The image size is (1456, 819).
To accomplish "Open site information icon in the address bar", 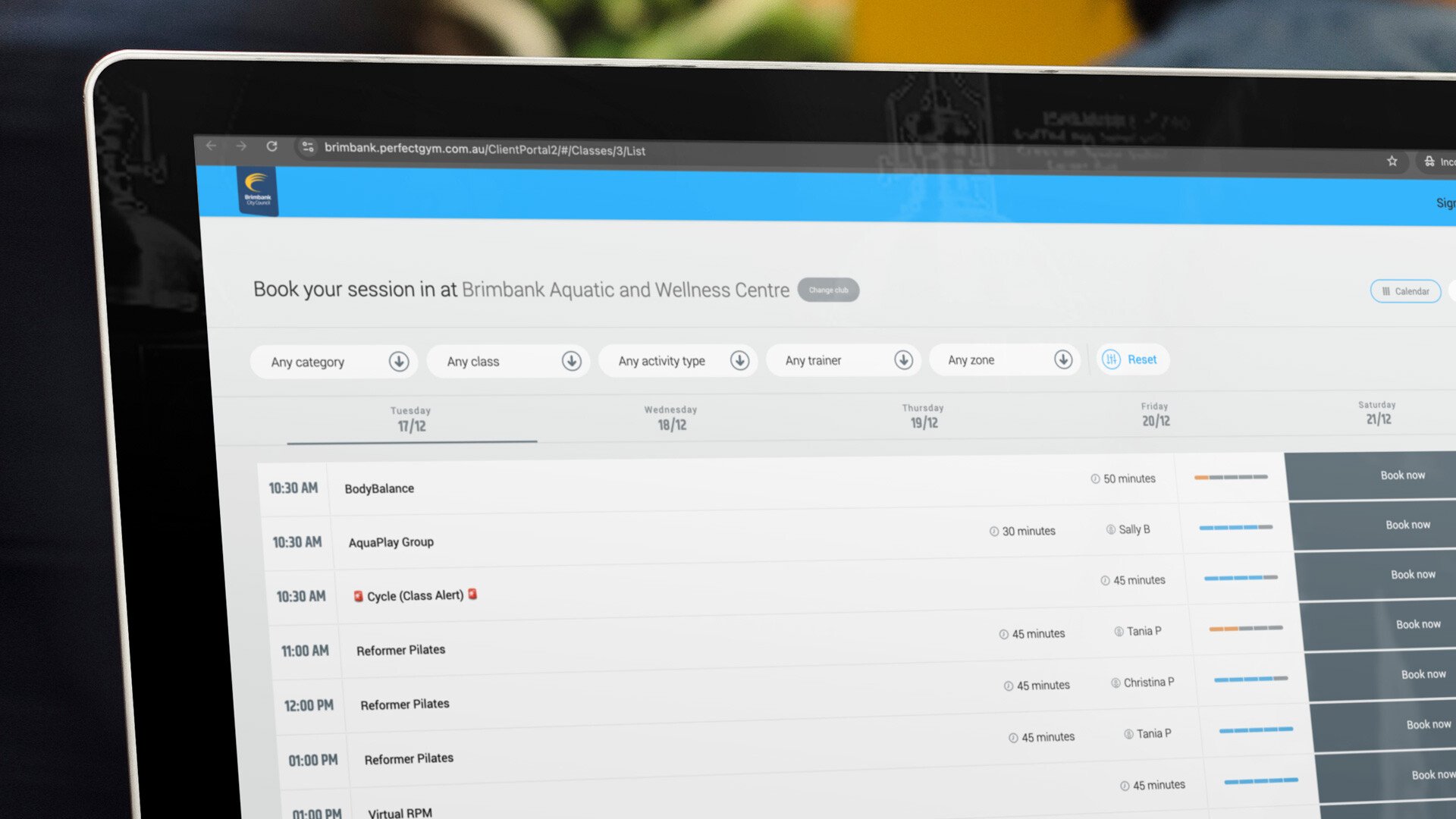I will [x=308, y=146].
